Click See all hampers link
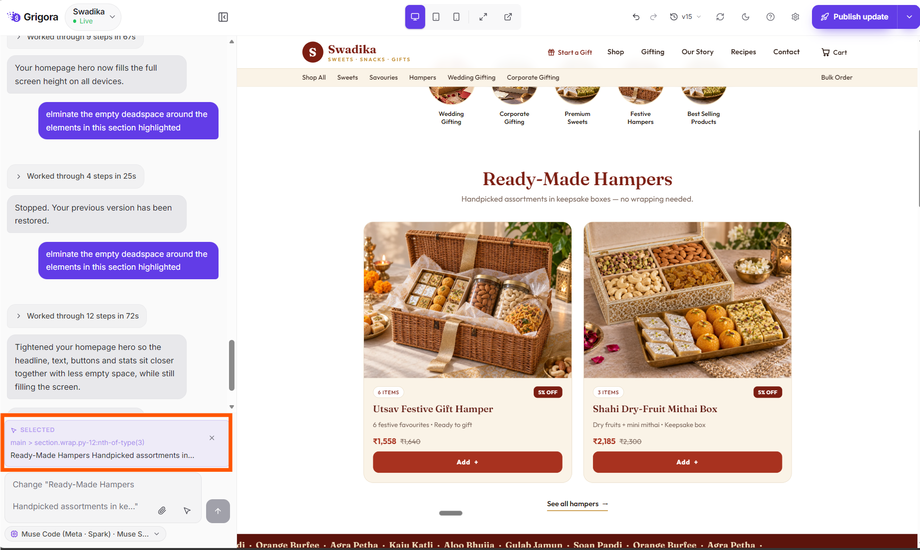 click(577, 504)
